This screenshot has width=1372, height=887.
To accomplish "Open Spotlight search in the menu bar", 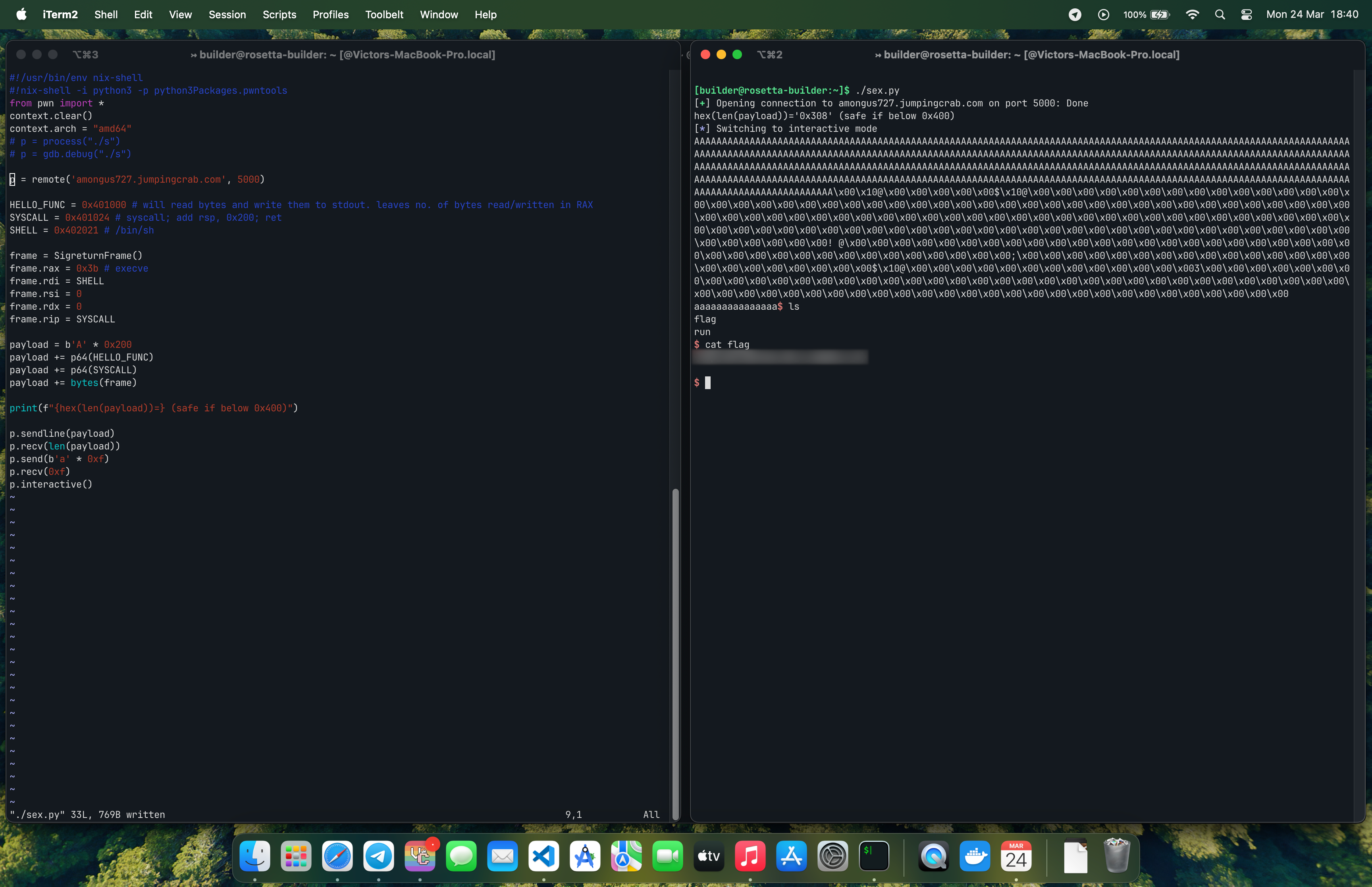I will tap(1220, 14).
